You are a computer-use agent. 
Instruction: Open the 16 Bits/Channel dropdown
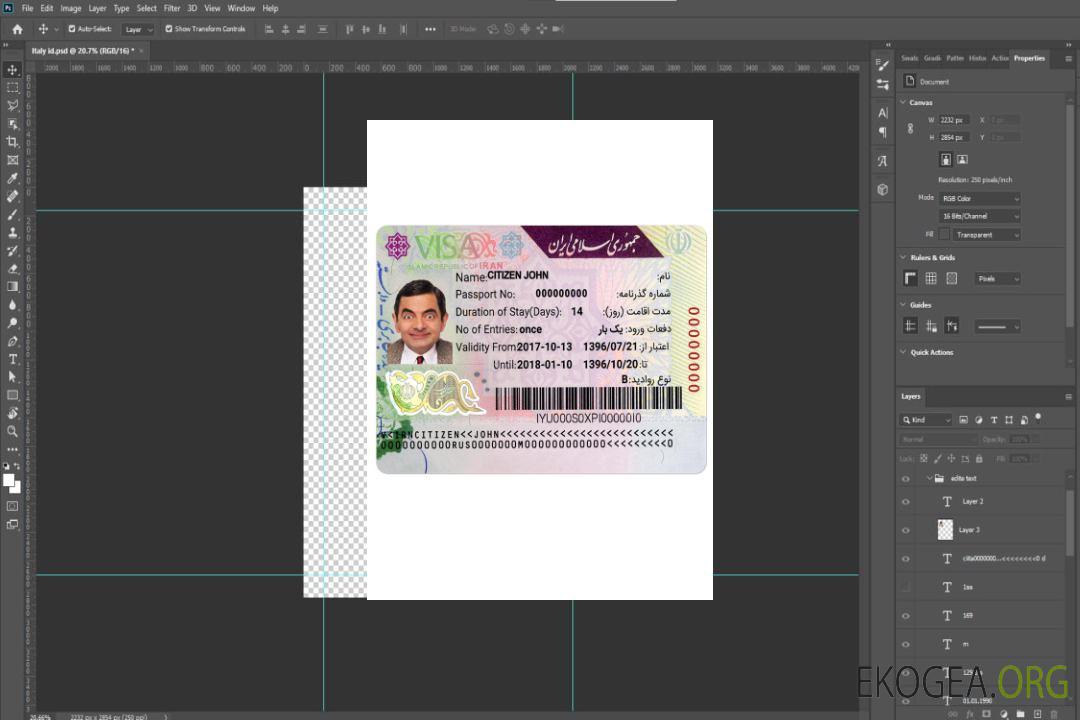pos(979,216)
